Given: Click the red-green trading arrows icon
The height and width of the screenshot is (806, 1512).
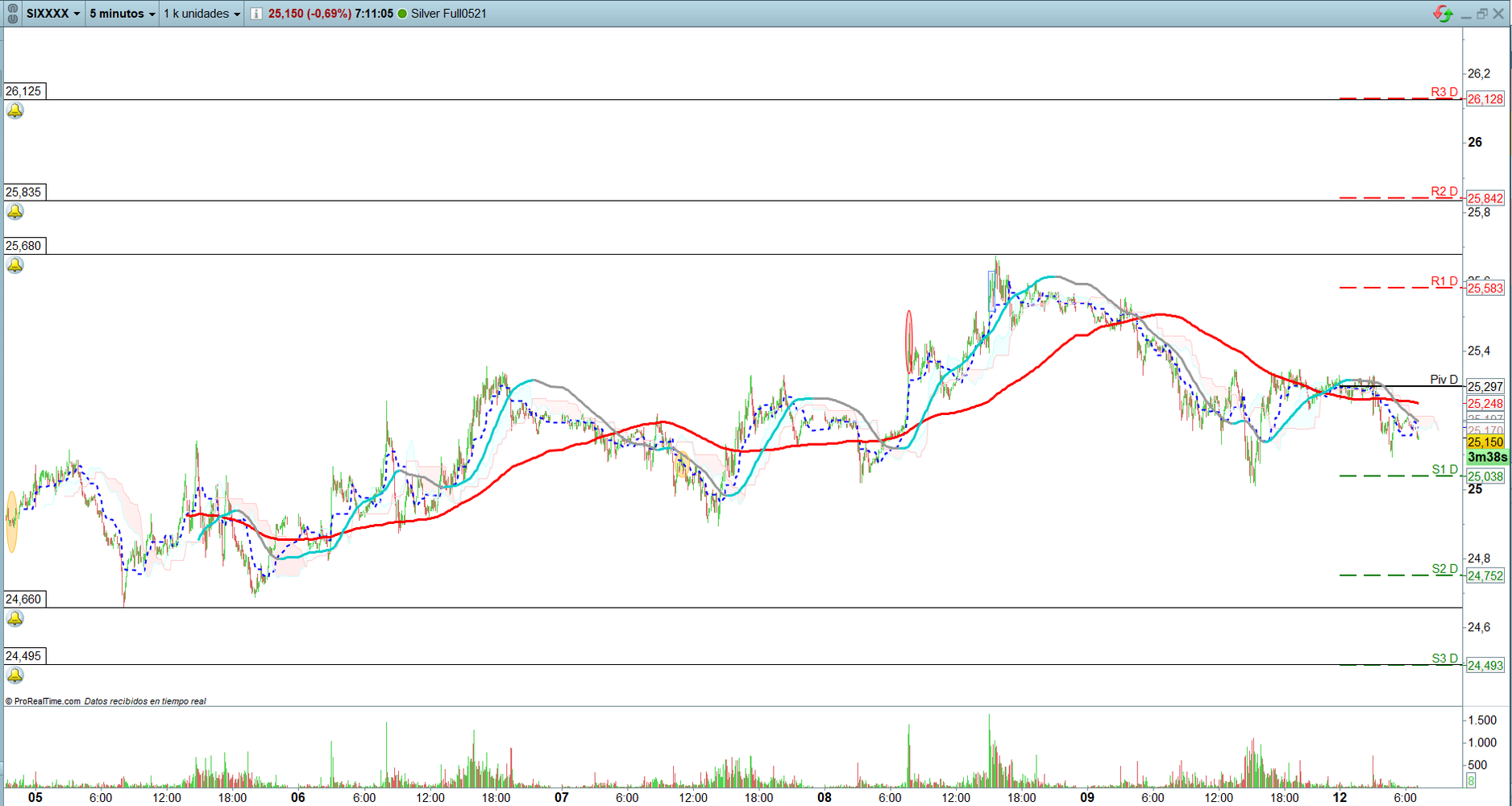Looking at the screenshot, I should tap(1442, 14).
